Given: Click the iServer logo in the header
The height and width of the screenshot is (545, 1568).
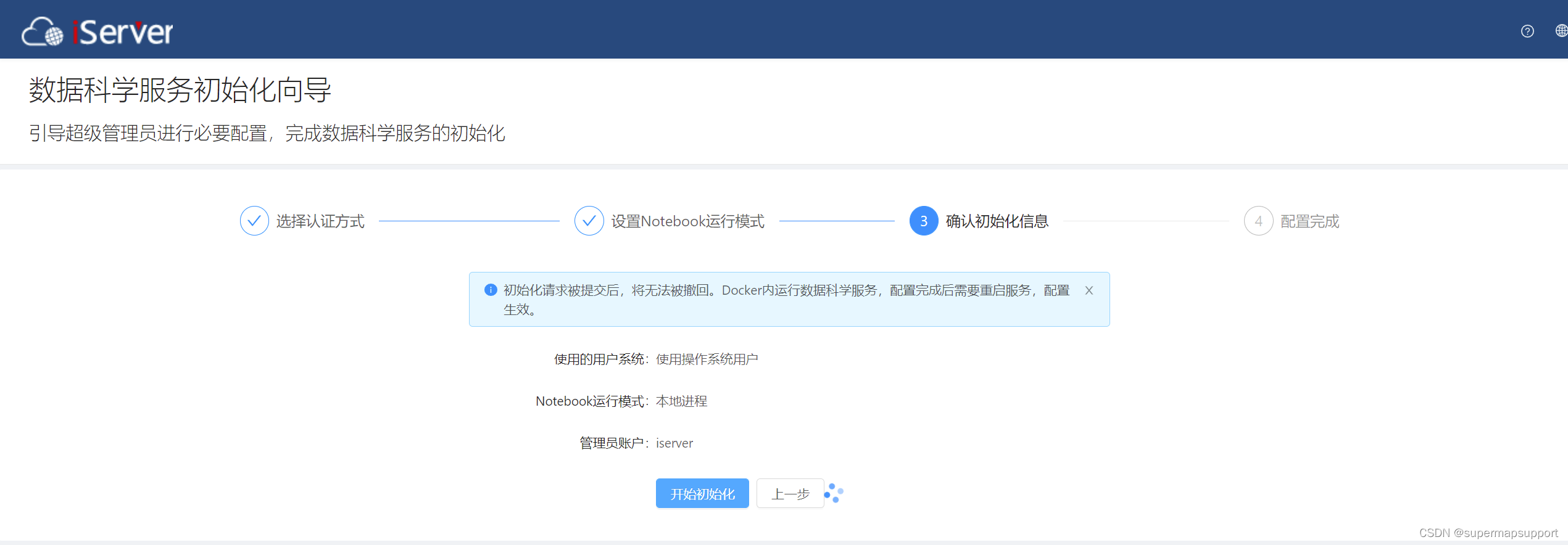Looking at the screenshot, I should tap(97, 31).
